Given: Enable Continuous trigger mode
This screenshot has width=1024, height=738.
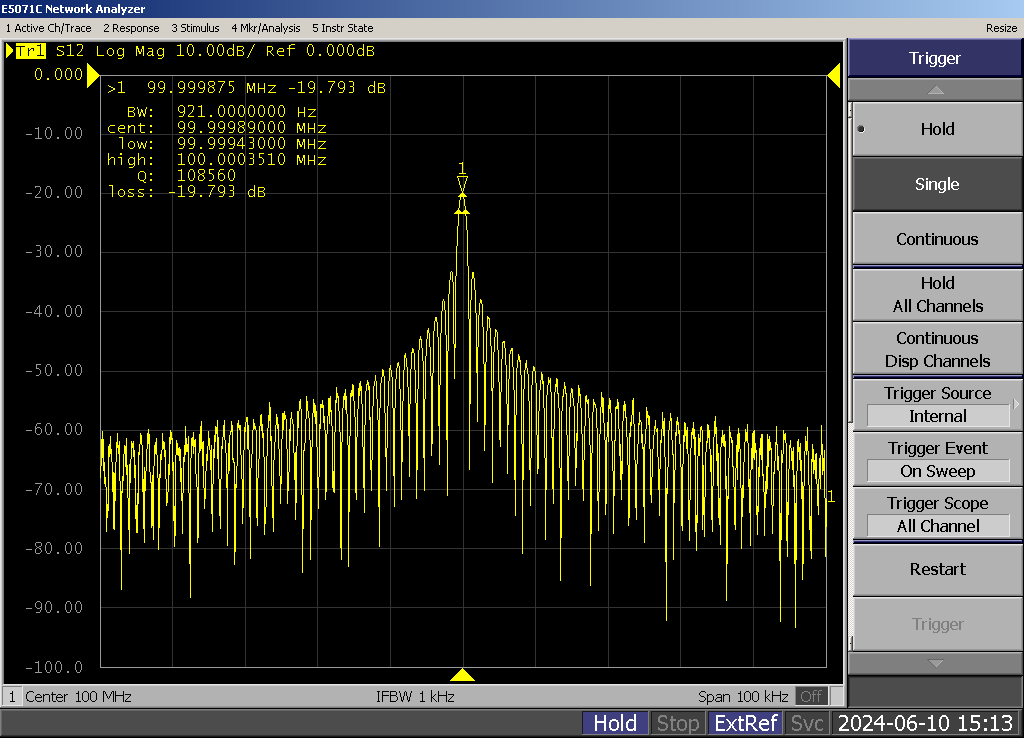Looking at the screenshot, I should [x=936, y=239].
